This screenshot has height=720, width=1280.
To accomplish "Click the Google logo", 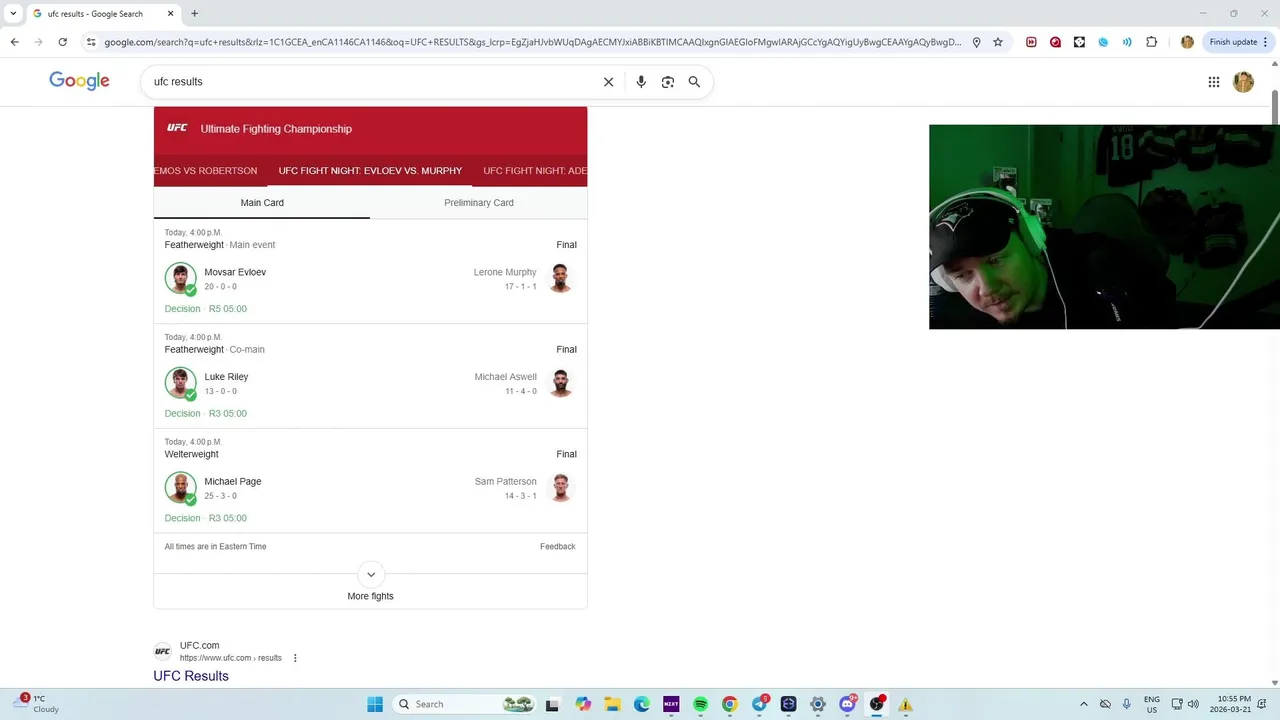I will pos(79,81).
